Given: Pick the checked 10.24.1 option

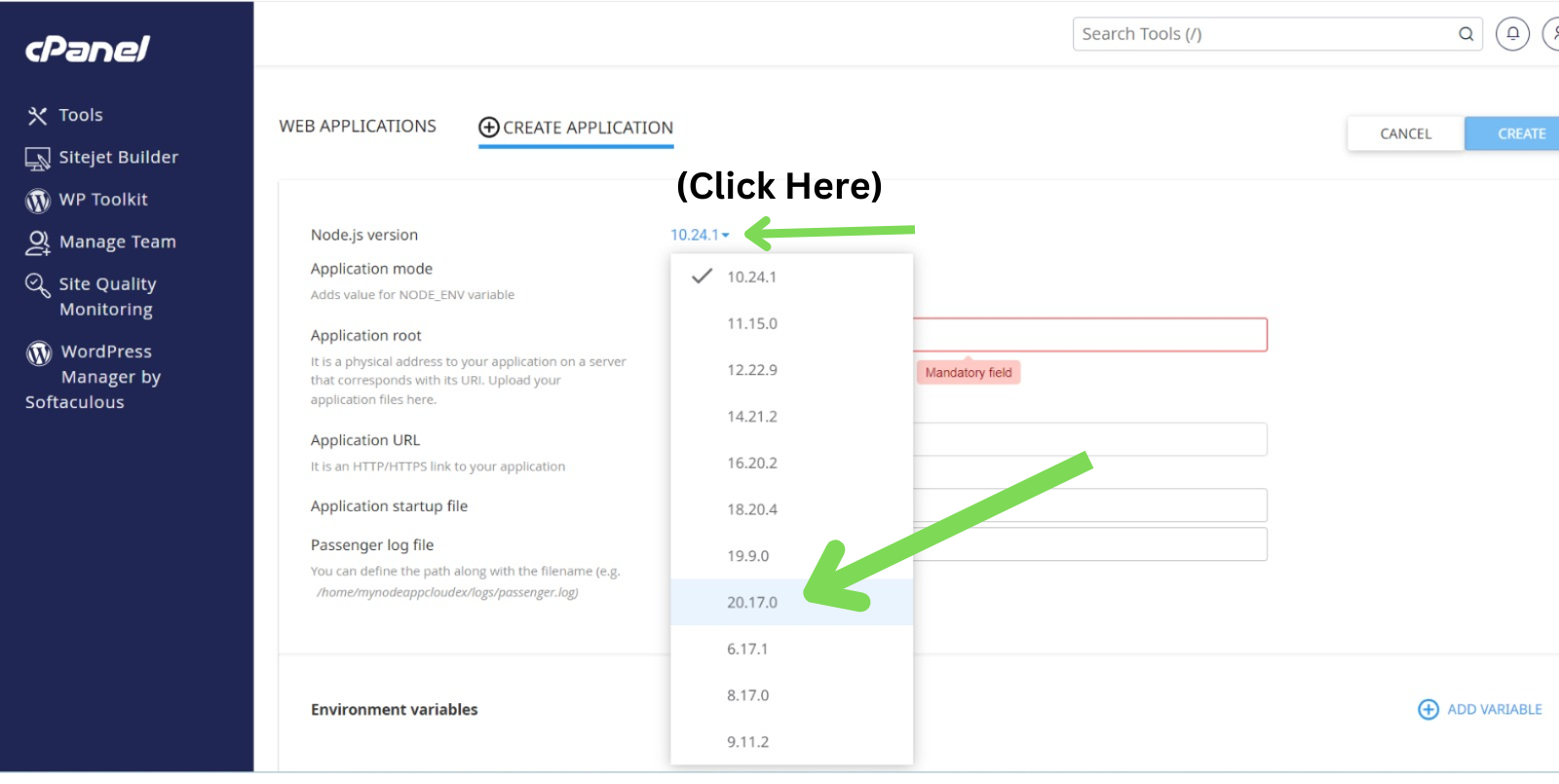Looking at the screenshot, I should pyautogui.click(x=752, y=277).
